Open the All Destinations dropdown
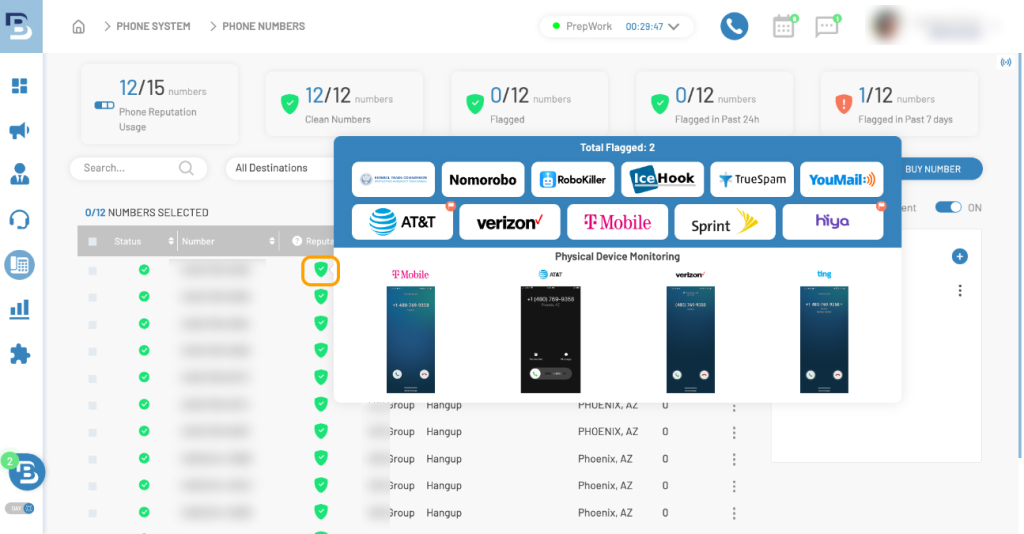The height and width of the screenshot is (534, 1024). [x=281, y=168]
